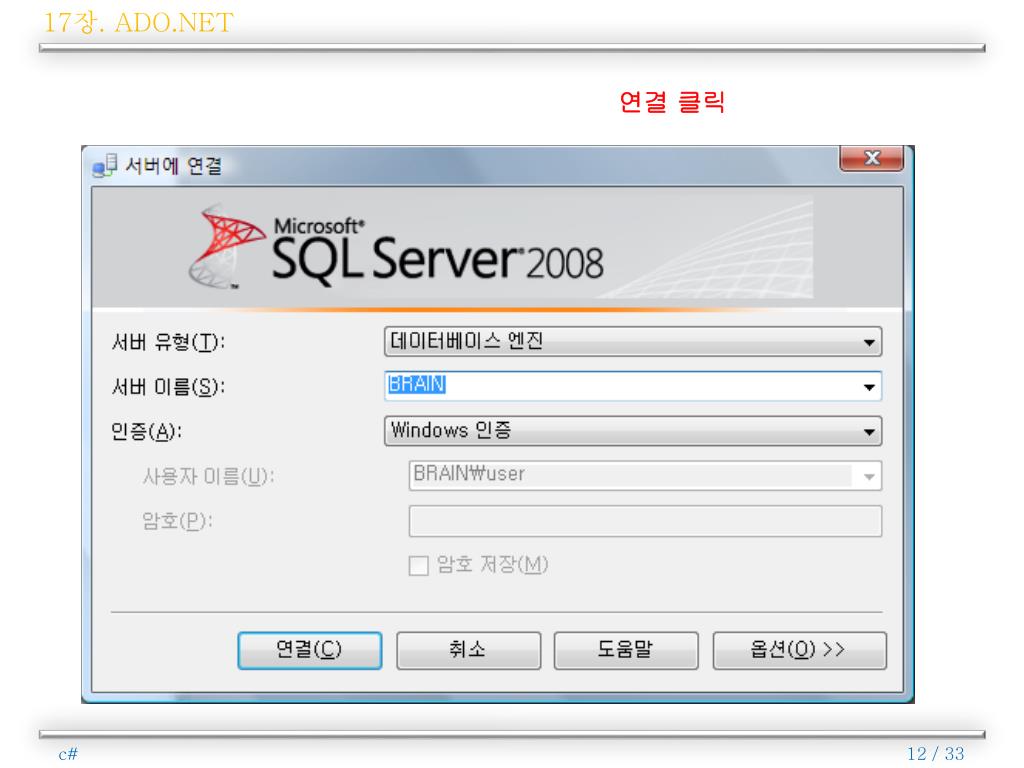The height and width of the screenshot is (768, 1024).
Task: Open the disabled 사용자 이름 dropdown arrow
Action: pyautogui.click(x=869, y=476)
